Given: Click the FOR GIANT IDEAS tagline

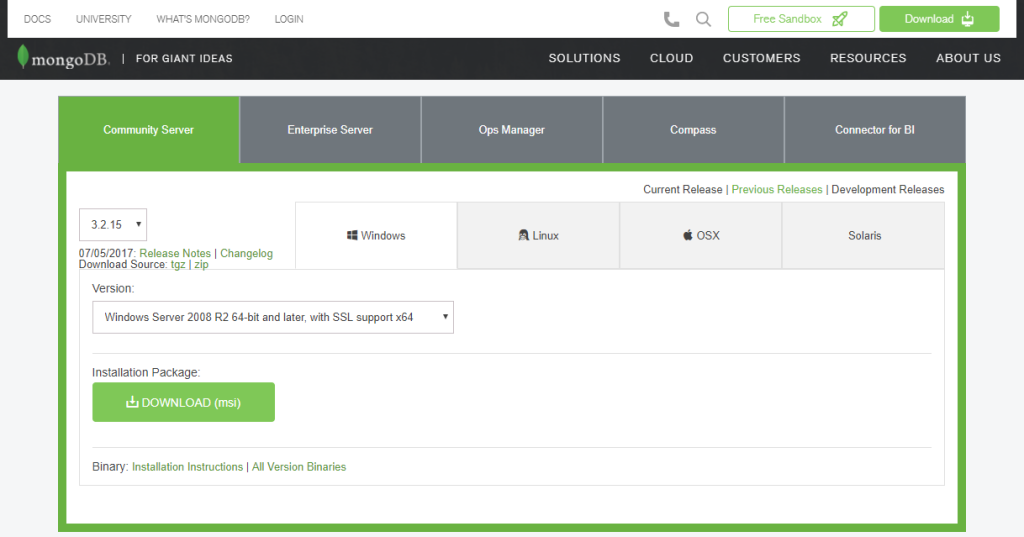Looking at the screenshot, I should point(184,59).
